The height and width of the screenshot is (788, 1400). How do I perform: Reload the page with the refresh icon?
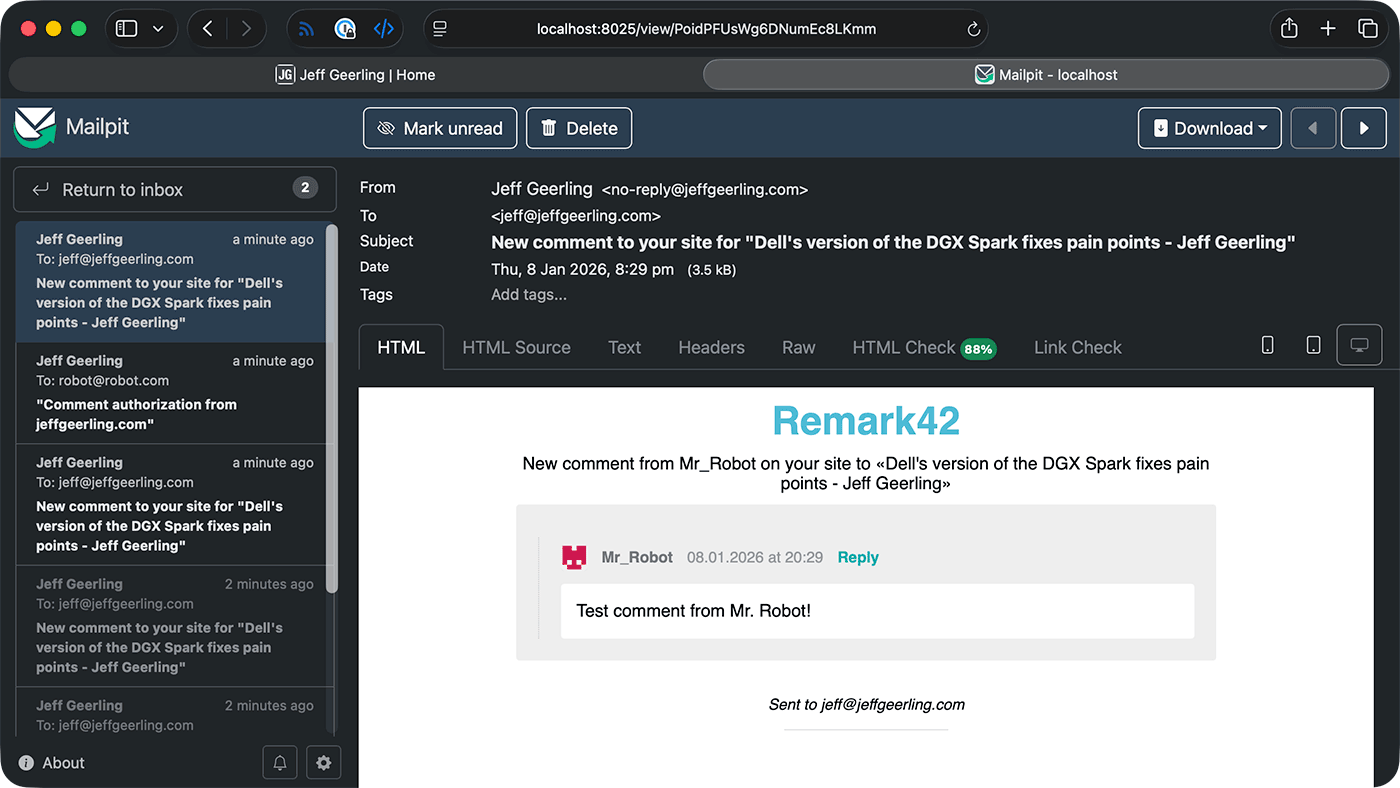[973, 29]
